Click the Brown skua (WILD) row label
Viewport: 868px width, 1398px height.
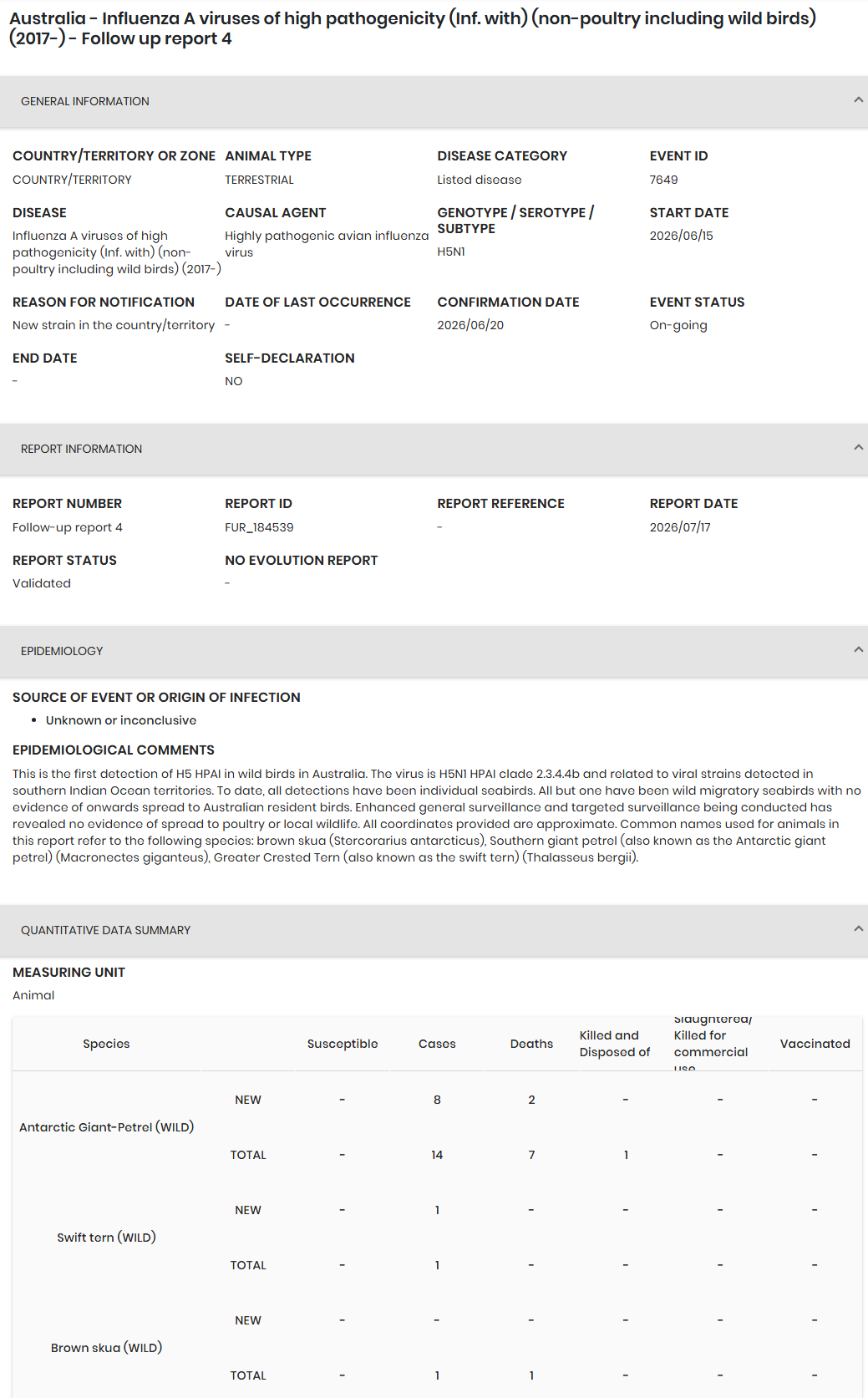click(106, 1348)
